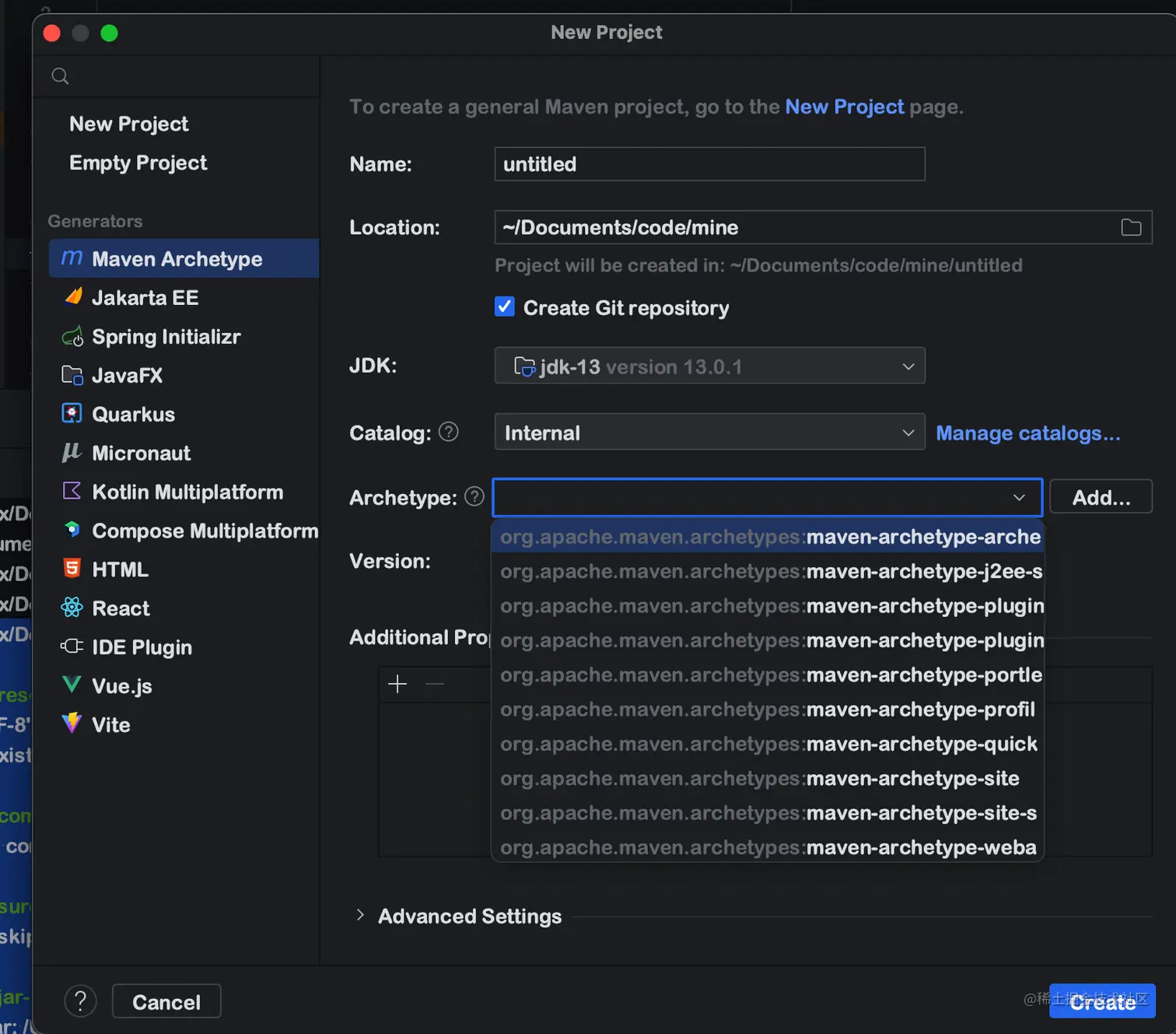
Task: Click the Create button
Action: click(1102, 1001)
